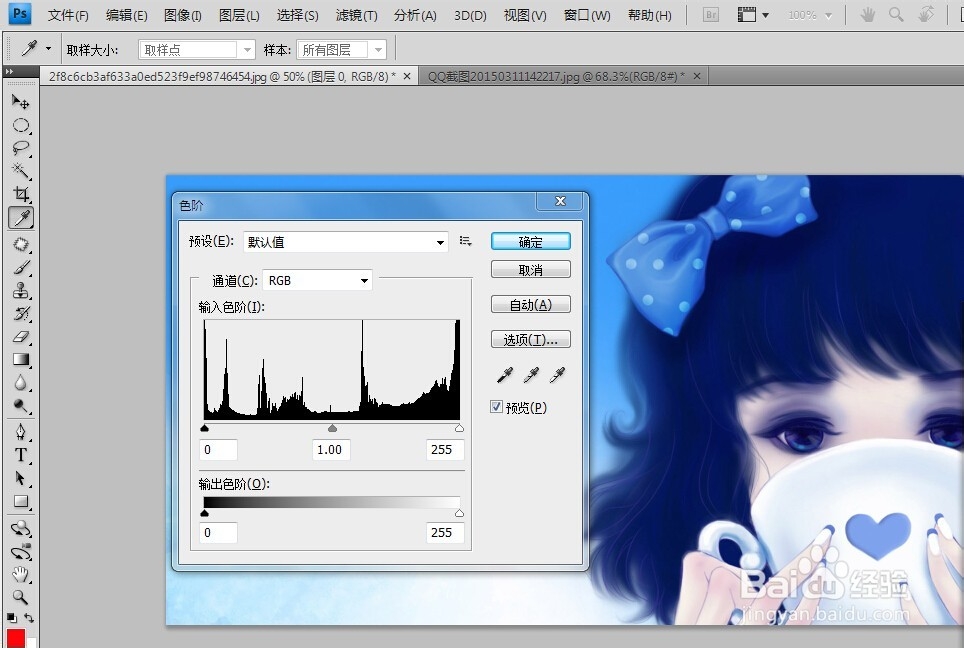
Task: Select the Brush tool
Action: click(x=20, y=267)
